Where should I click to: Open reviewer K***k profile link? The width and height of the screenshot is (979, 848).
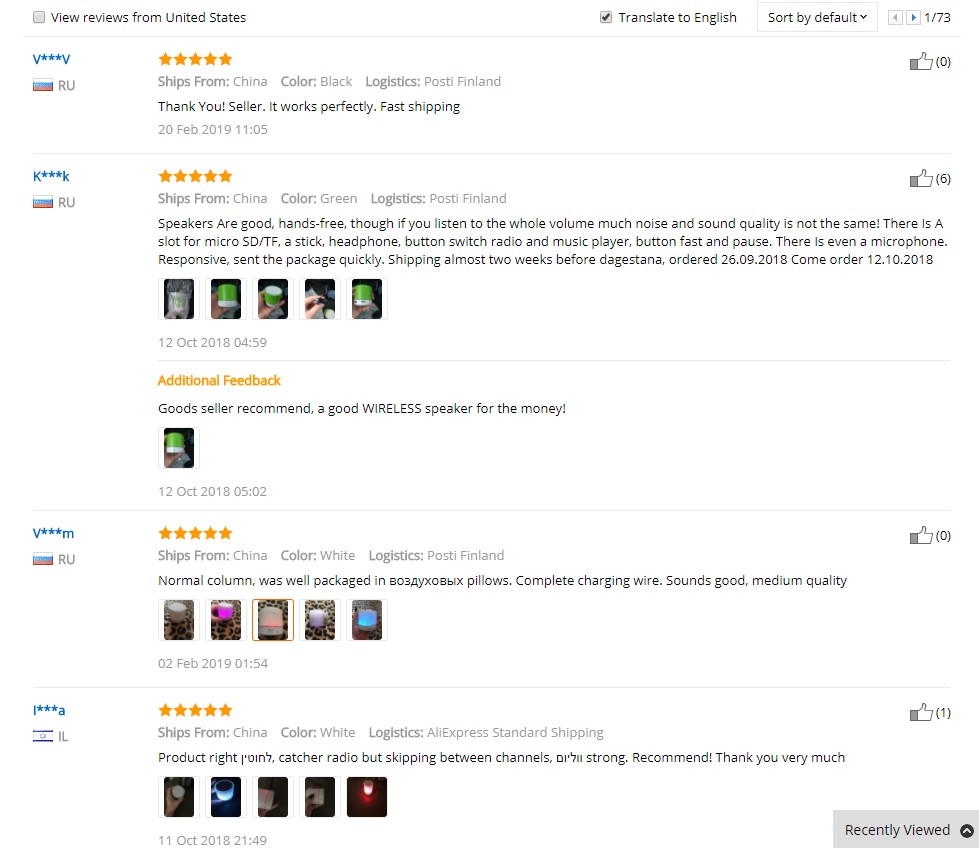pos(51,176)
